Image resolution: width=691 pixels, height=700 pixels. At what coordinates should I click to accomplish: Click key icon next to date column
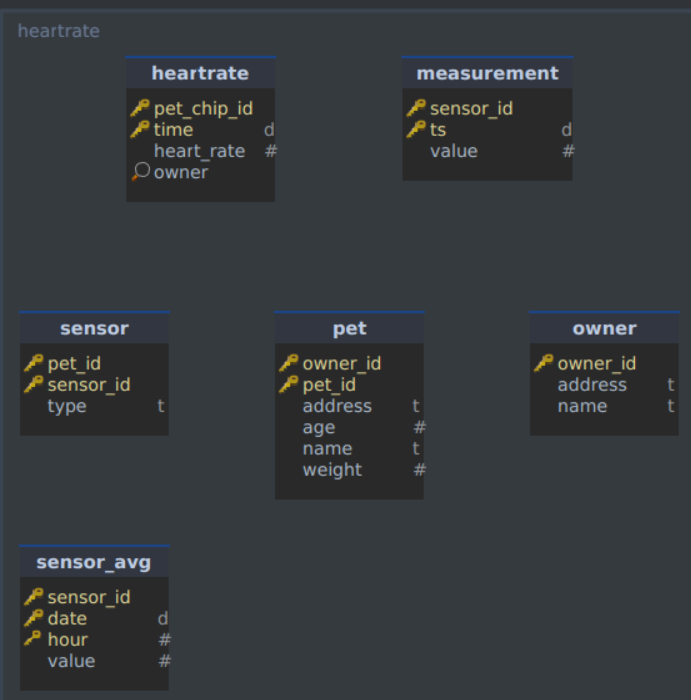[34, 618]
